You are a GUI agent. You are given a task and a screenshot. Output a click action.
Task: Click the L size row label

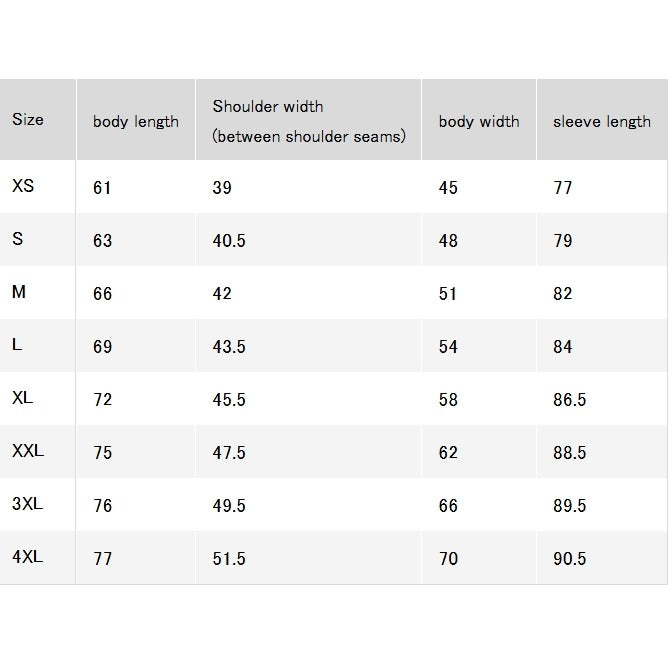[x=17, y=344]
